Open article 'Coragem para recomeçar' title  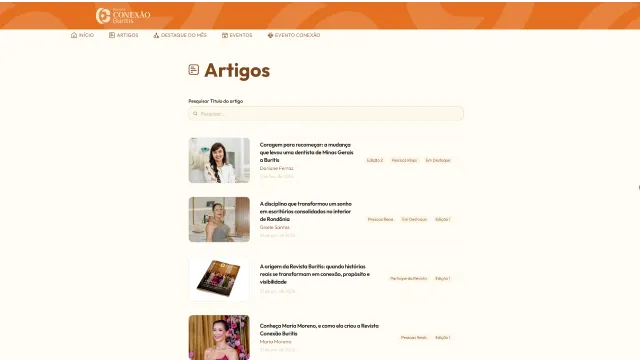tap(307, 152)
